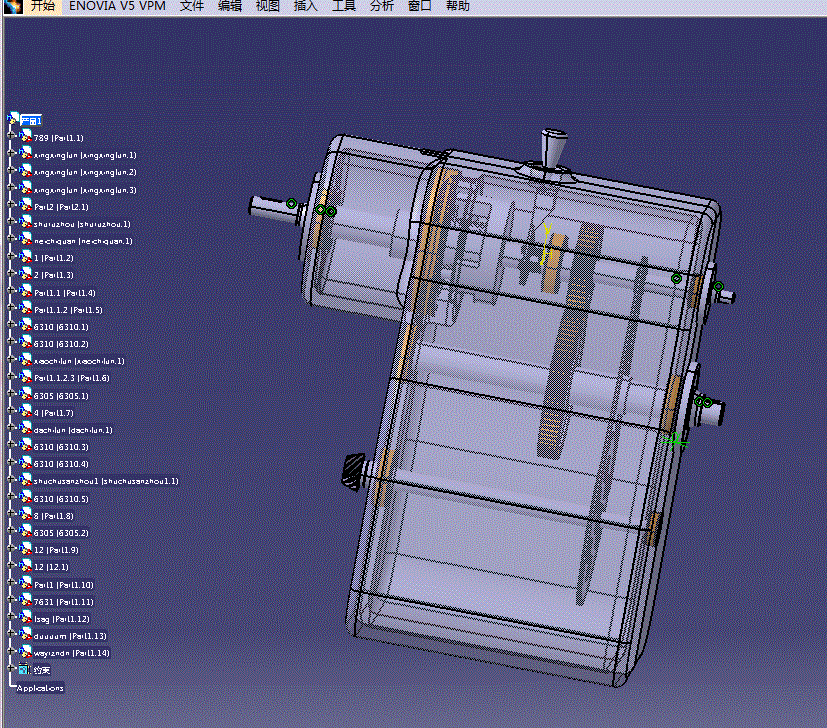Click the part icon for xingxinglun.3
Image resolution: width=827 pixels, height=728 pixels.
pos(25,188)
